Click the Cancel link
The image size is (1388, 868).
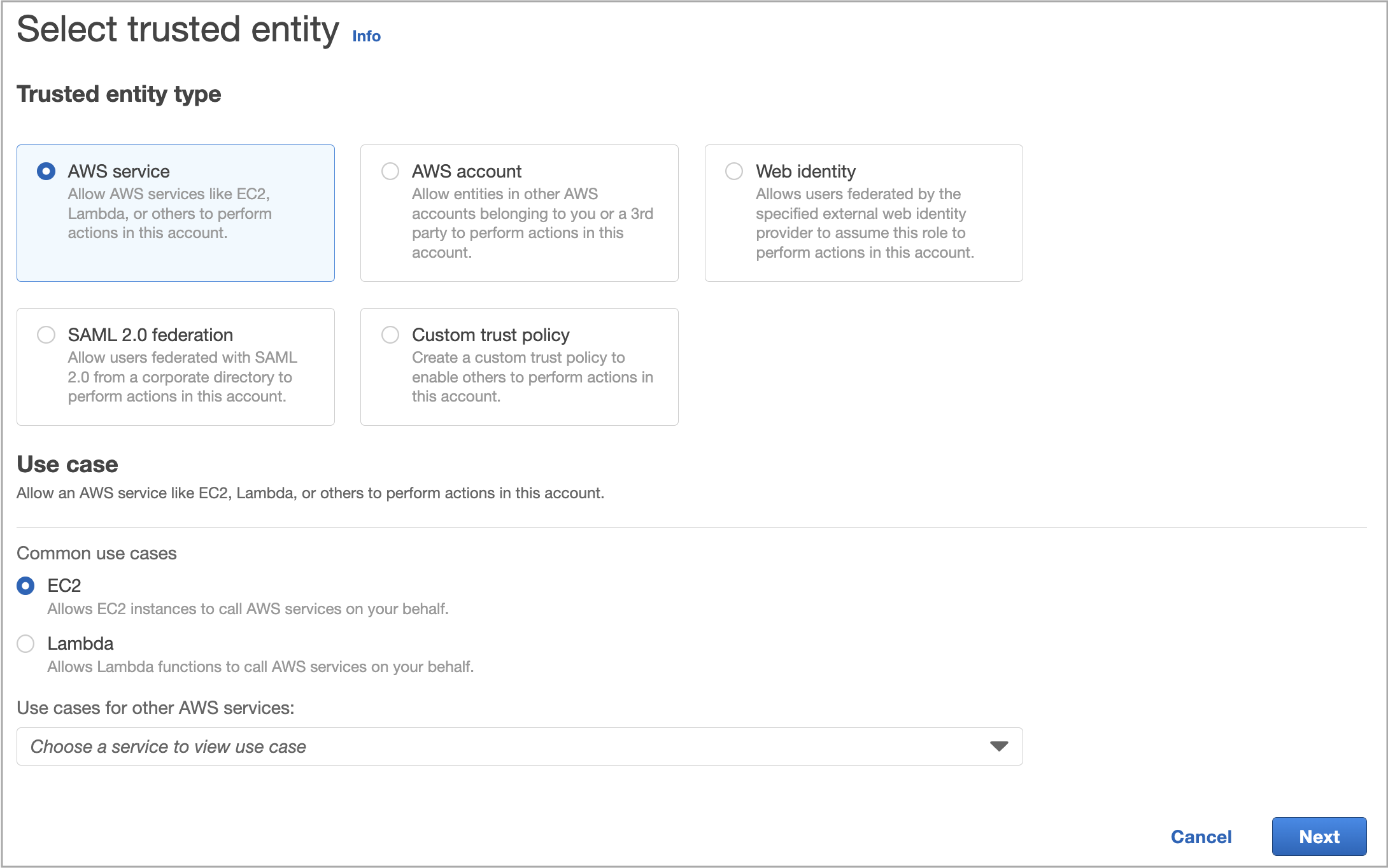[1201, 837]
